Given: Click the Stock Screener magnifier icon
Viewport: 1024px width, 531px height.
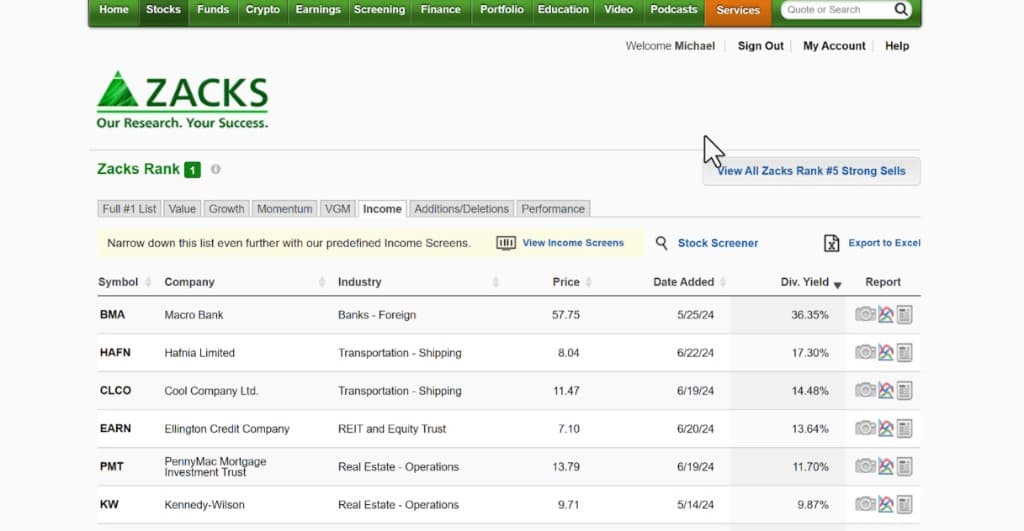Looking at the screenshot, I should [662, 243].
